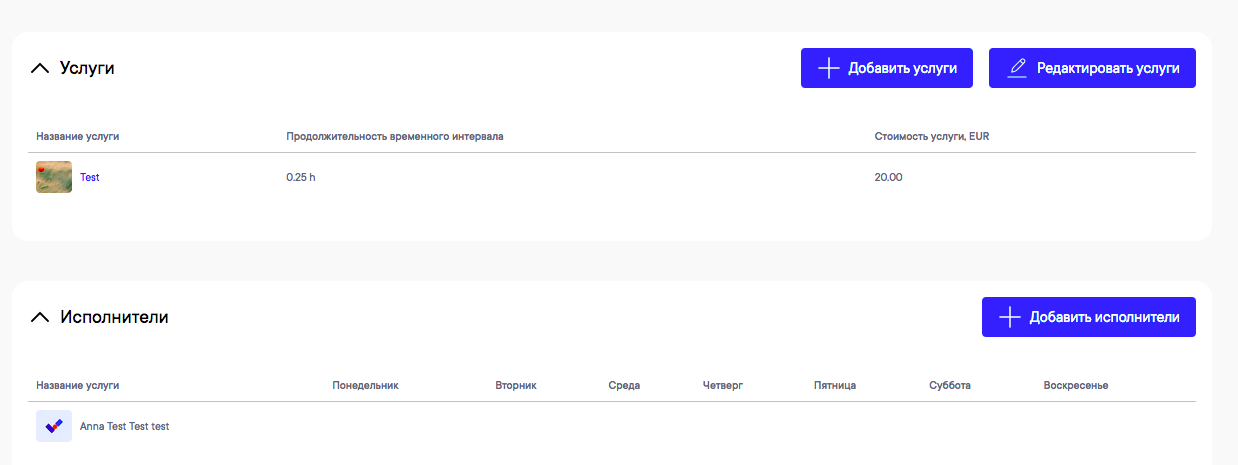Click the Редактировать услуги button
The width and height of the screenshot is (1238, 465).
click(x=1092, y=68)
